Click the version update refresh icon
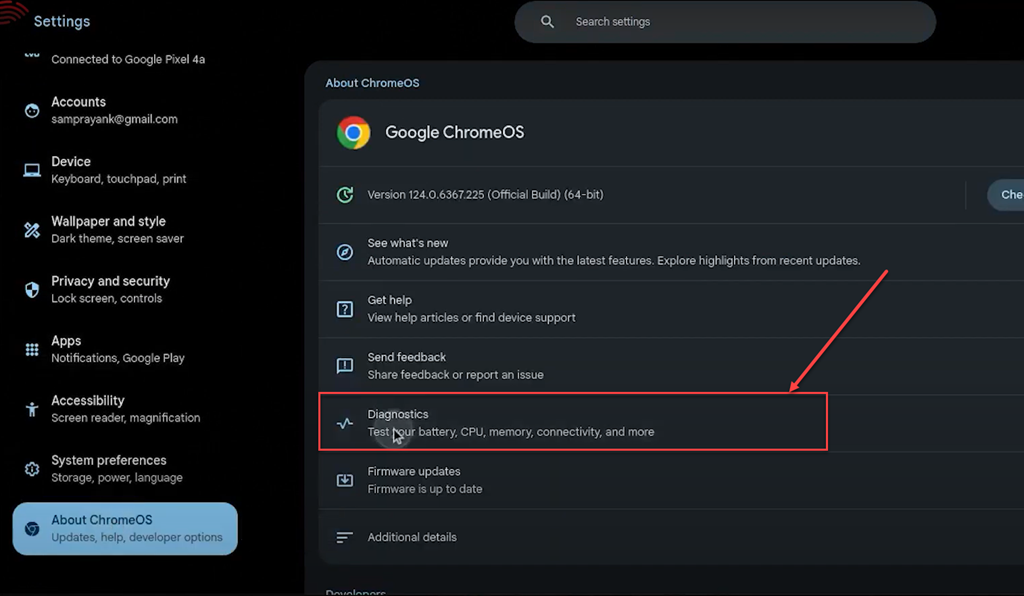 pos(345,195)
